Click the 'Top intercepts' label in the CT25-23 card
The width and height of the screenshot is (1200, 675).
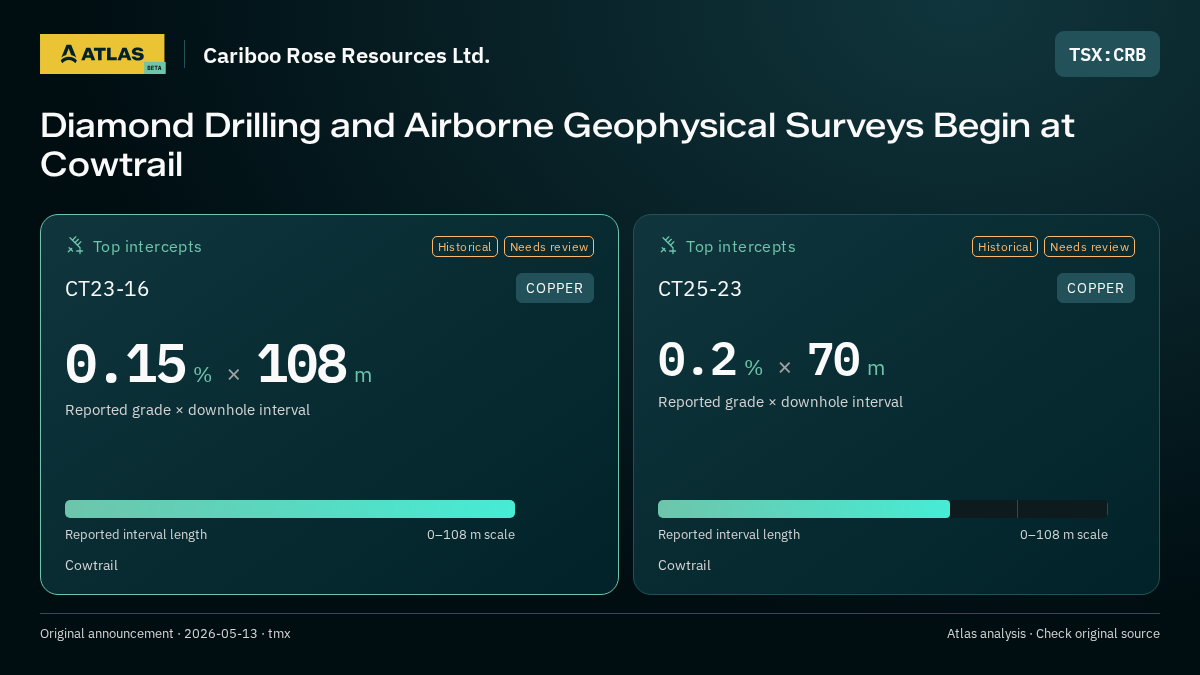(740, 246)
